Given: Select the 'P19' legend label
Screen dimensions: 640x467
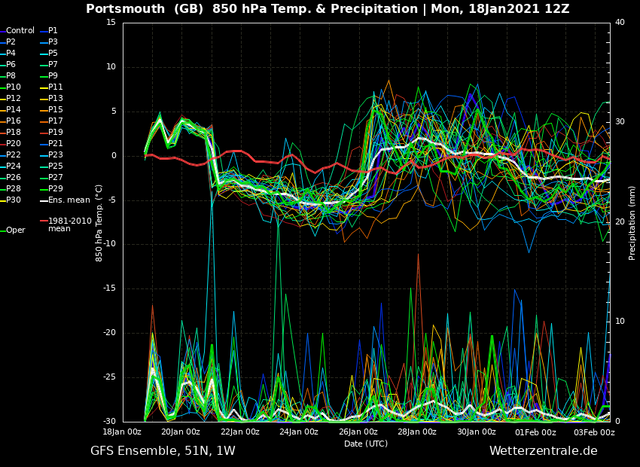Looking at the screenshot, I should (x=52, y=132).
